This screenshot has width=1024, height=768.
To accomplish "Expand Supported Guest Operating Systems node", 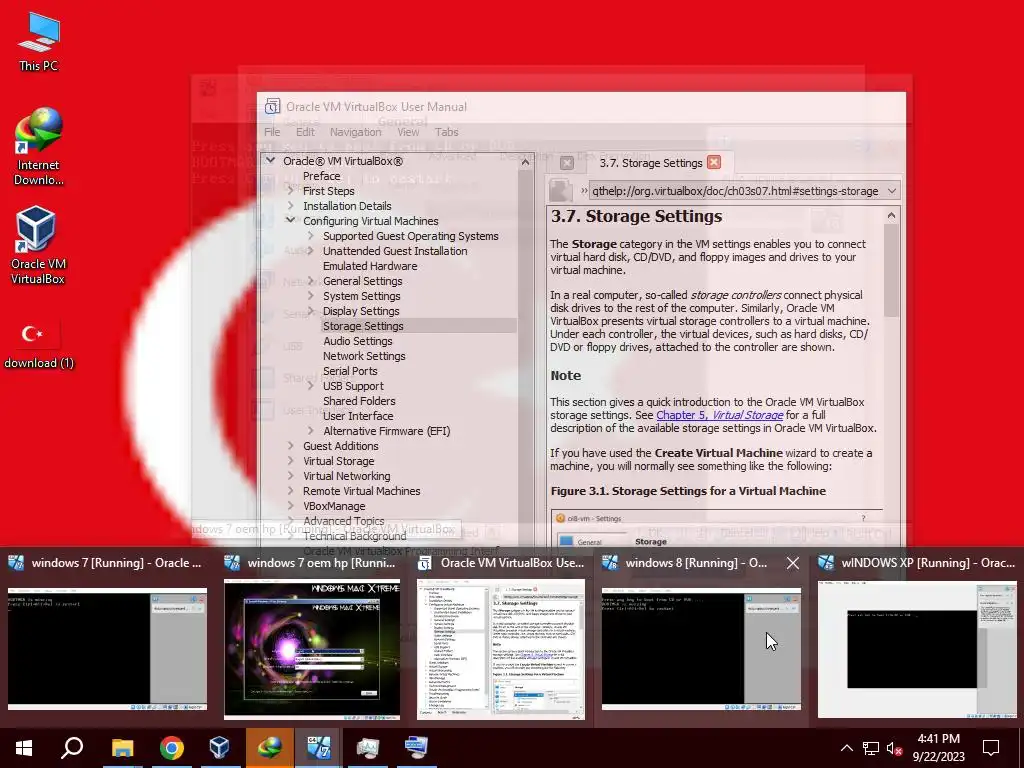I will (311, 236).
